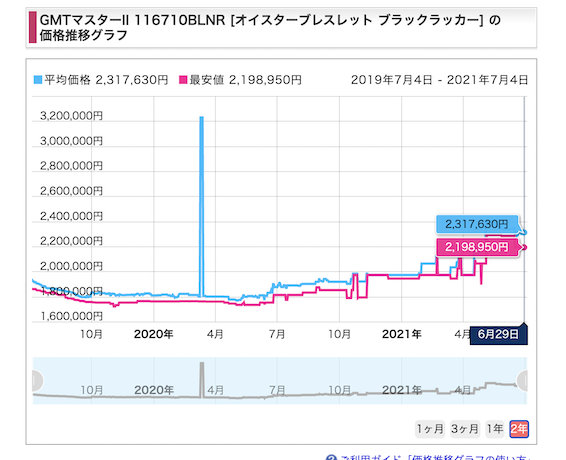The height and width of the screenshot is (460, 566).
Task: Click the 最安値 2,198,950円 legend text
Action: pyautogui.click(x=245, y=80)
